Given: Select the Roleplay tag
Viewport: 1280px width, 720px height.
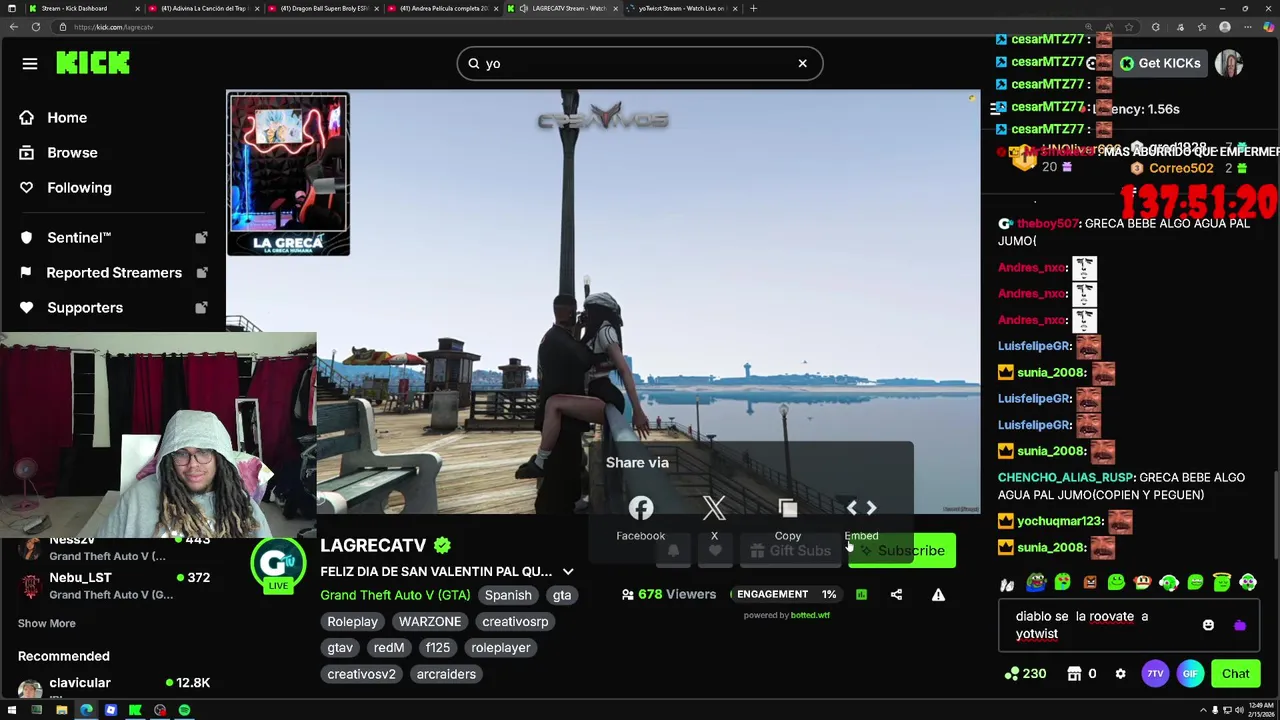Looking at the screenshot, I should 352,622.
